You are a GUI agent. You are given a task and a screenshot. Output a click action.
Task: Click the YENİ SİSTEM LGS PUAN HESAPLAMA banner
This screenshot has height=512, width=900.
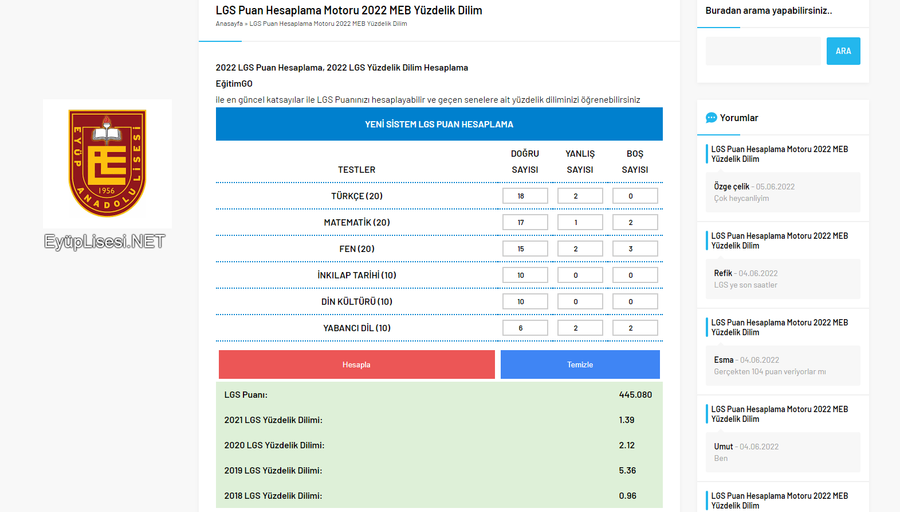click(439, 124)
